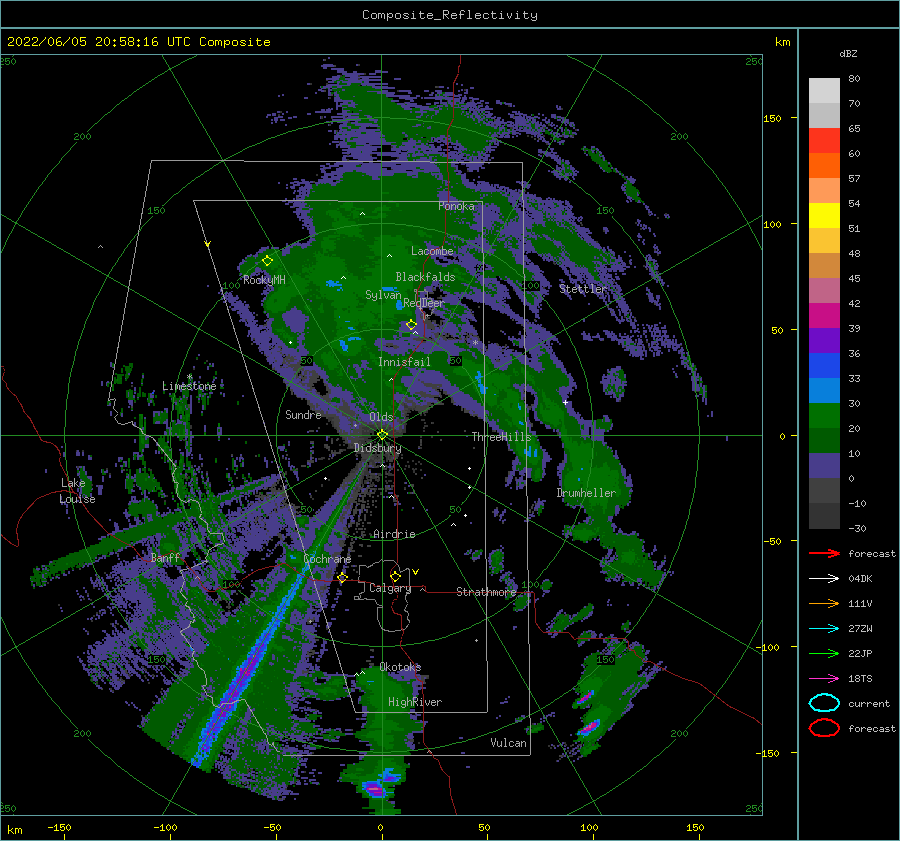900x841 pixels.
Task: Click the Drumheller town label
Action: pyautogui.click(x=586, y=493)
